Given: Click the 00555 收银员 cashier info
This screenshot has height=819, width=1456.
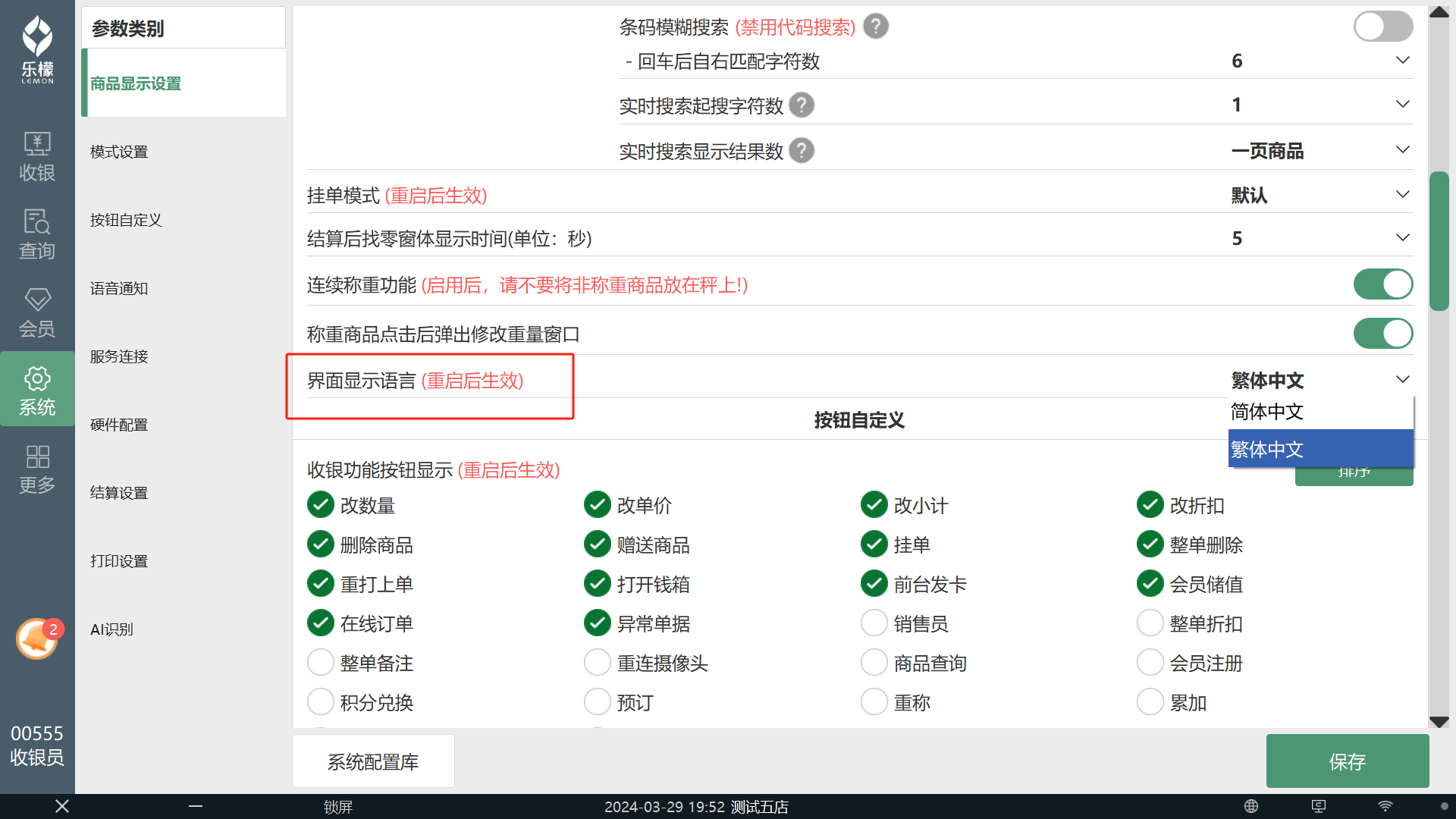Looking at the screenshot, I should click(37, 745).
